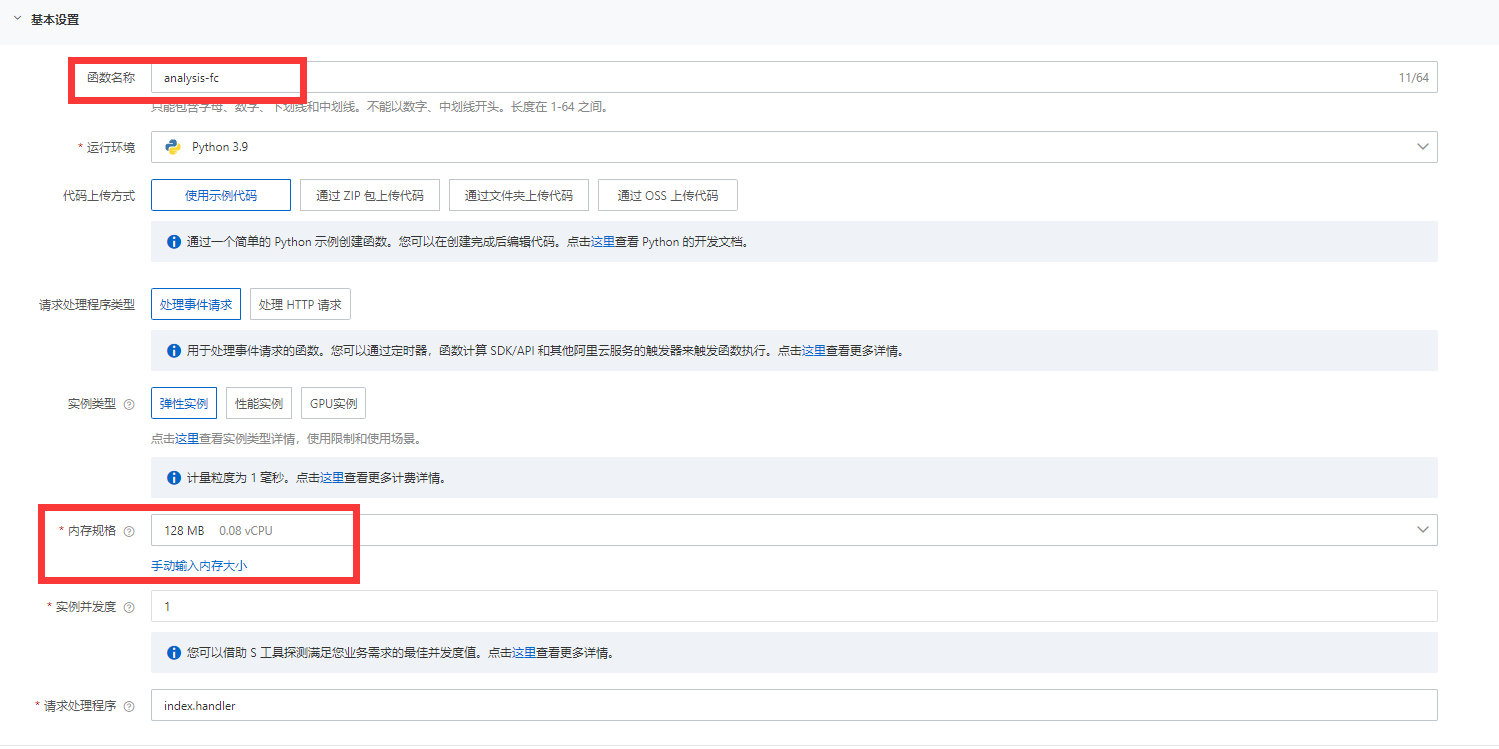Click the 函数名称 input field
Screen dimensions: 1499x749
[794, 78]
